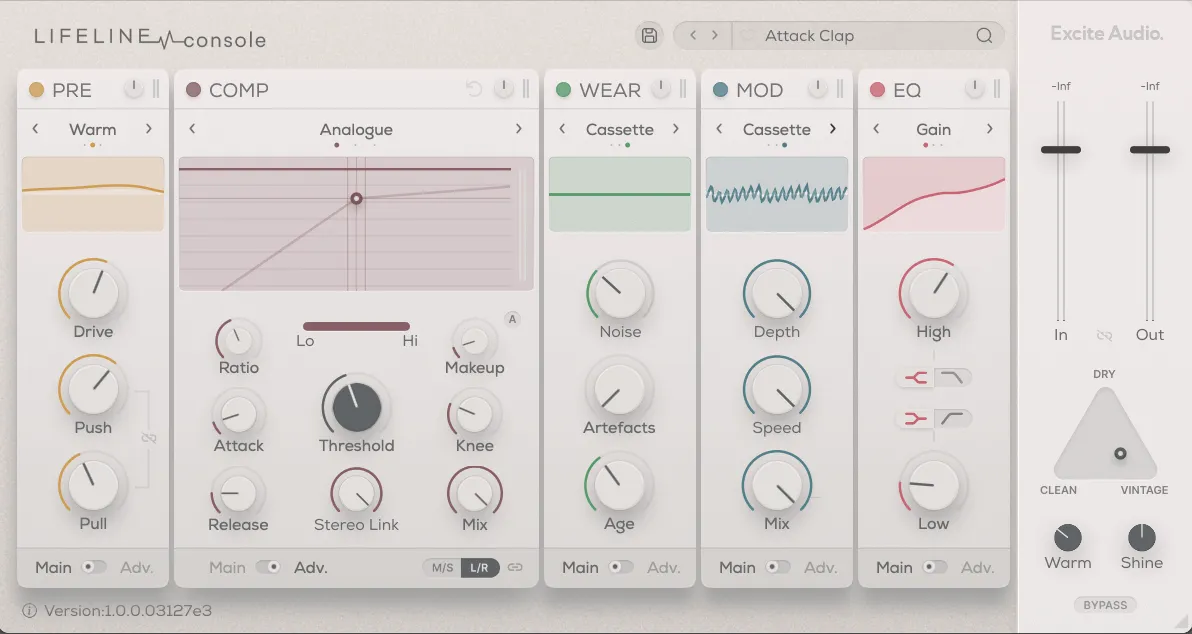This screenshot has width=1192, height=634.
Task: Save preset with the floppy disk icon
Action: [649, 36]
